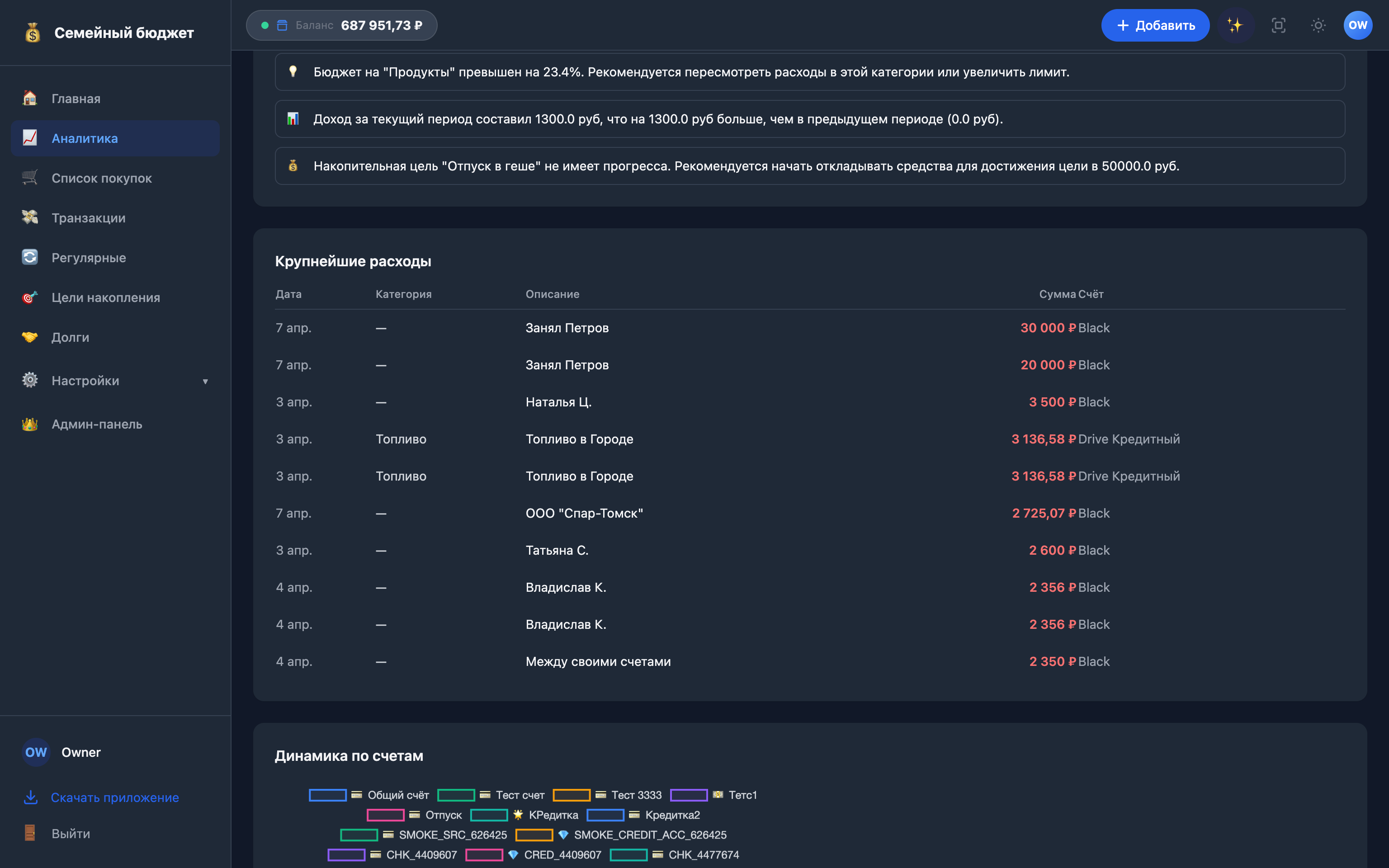This screenshot has width=1389, height=868.
Task: Click the Дата column header
Action: 288,294
